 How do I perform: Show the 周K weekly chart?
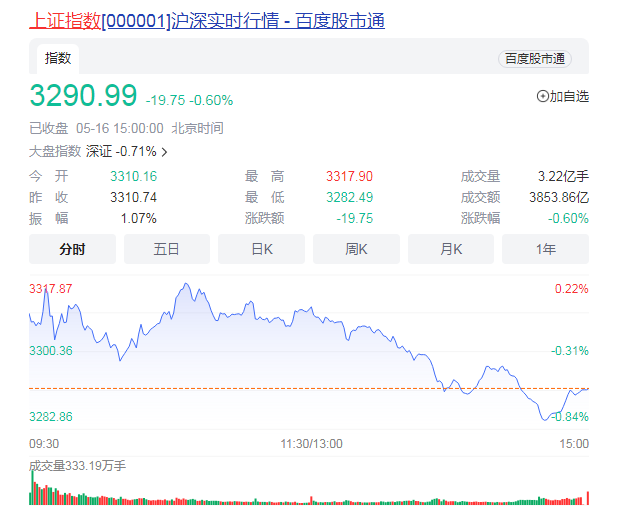[x=356, y=249]
